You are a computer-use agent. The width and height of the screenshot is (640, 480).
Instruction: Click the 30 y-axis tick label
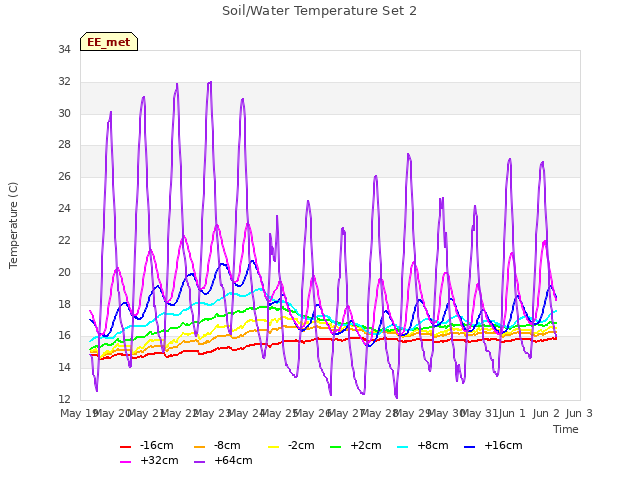(64, 113)
